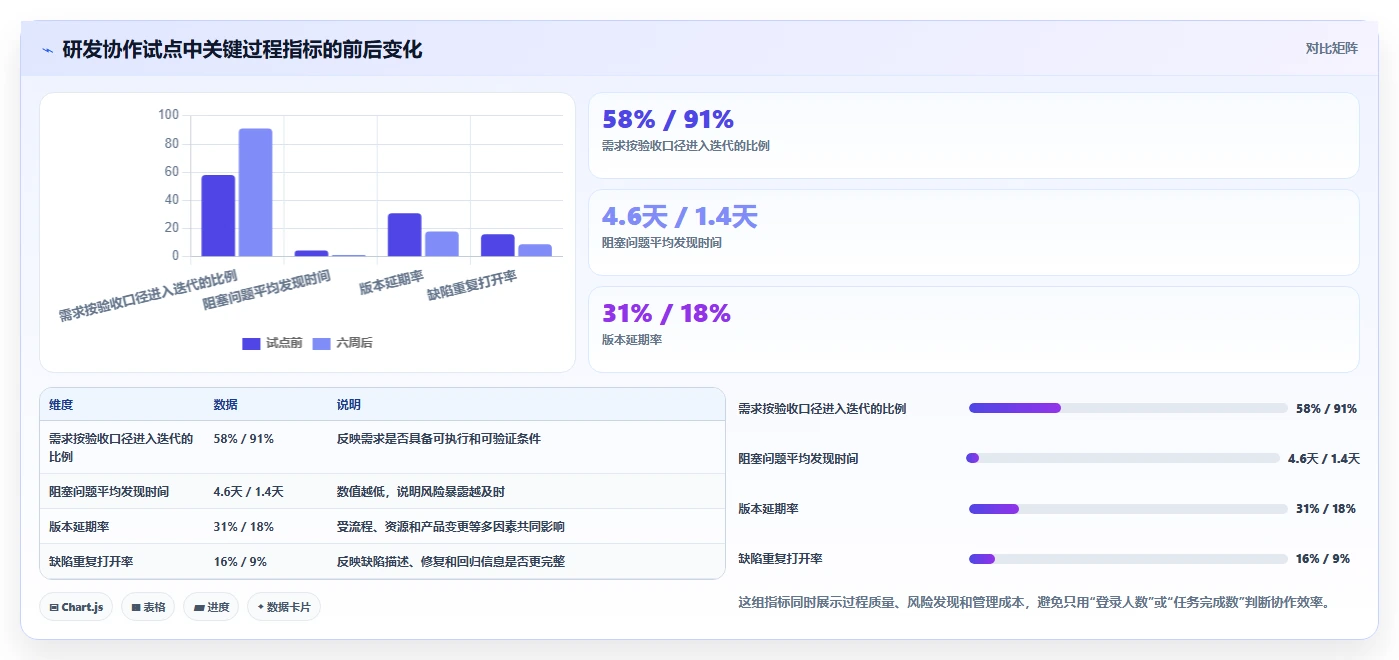Click table row label 版本延期率
1399x660 pixels.
click(79, 526)
